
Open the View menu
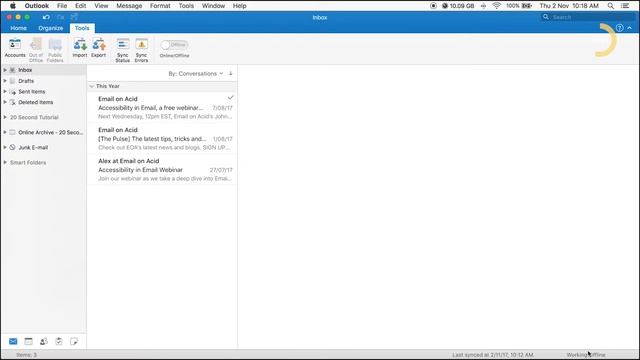pos(101,6)
